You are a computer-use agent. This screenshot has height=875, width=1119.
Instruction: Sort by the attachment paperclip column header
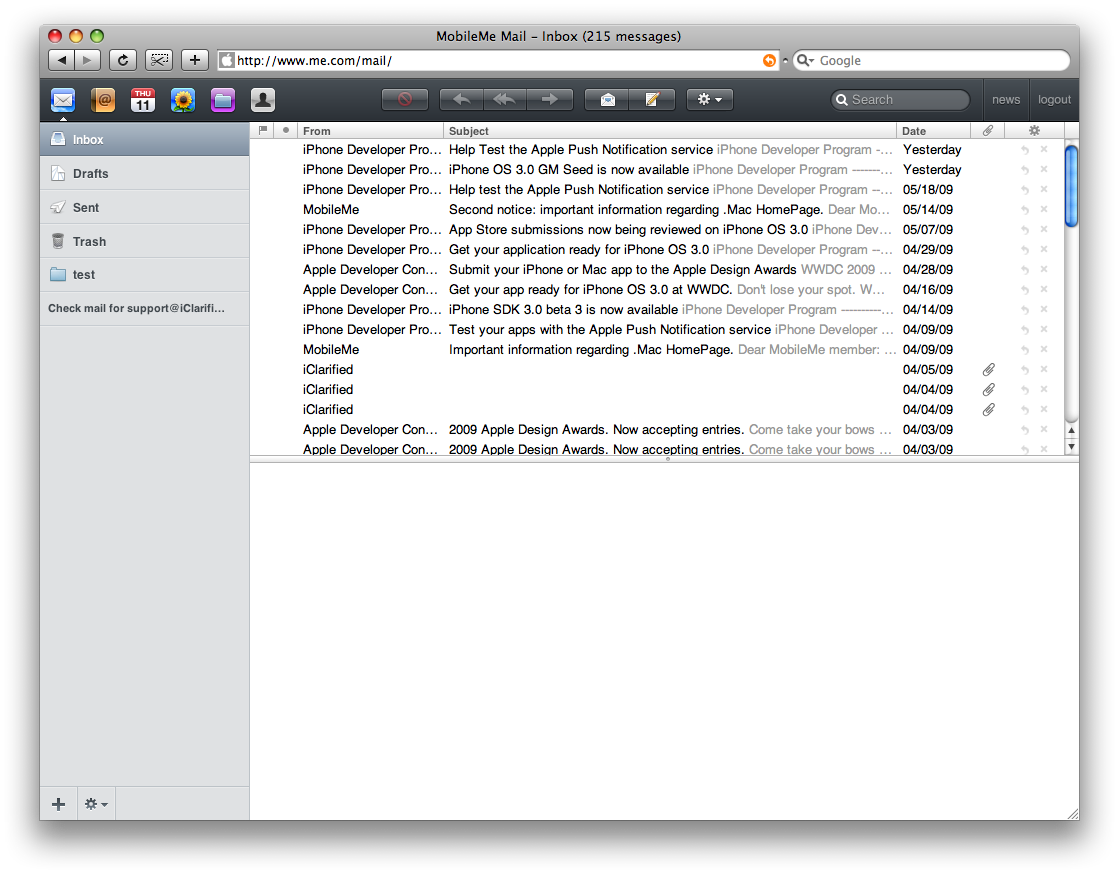pos(988,131)
